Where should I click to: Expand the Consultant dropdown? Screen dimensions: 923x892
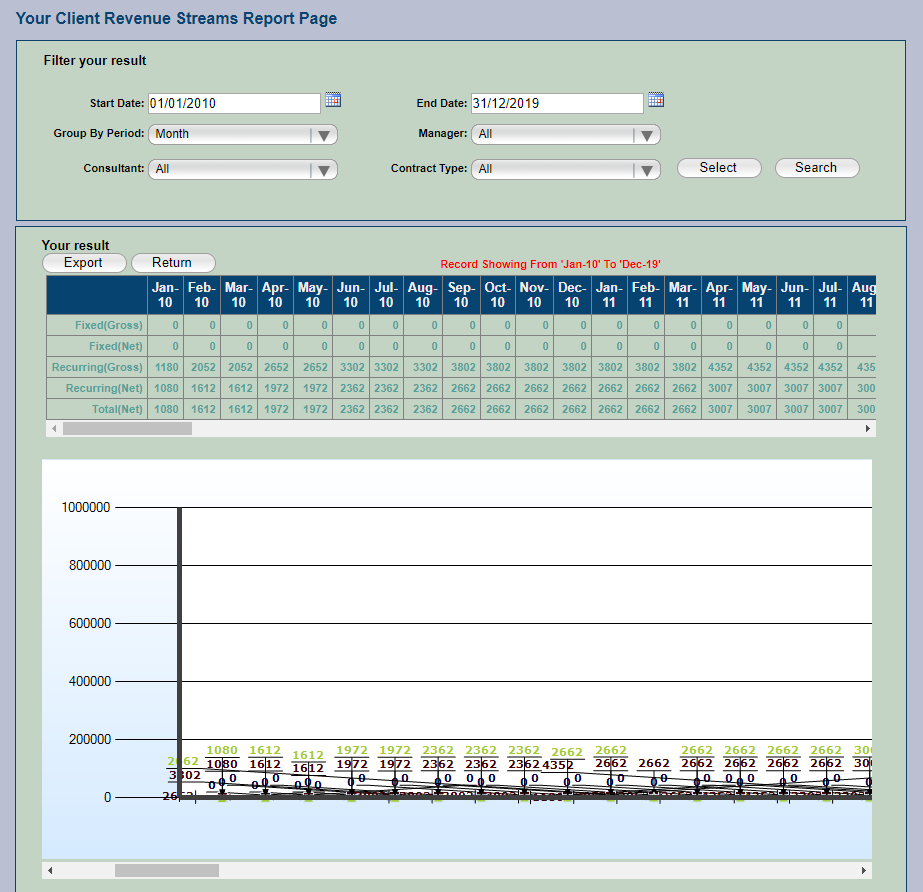243,170
